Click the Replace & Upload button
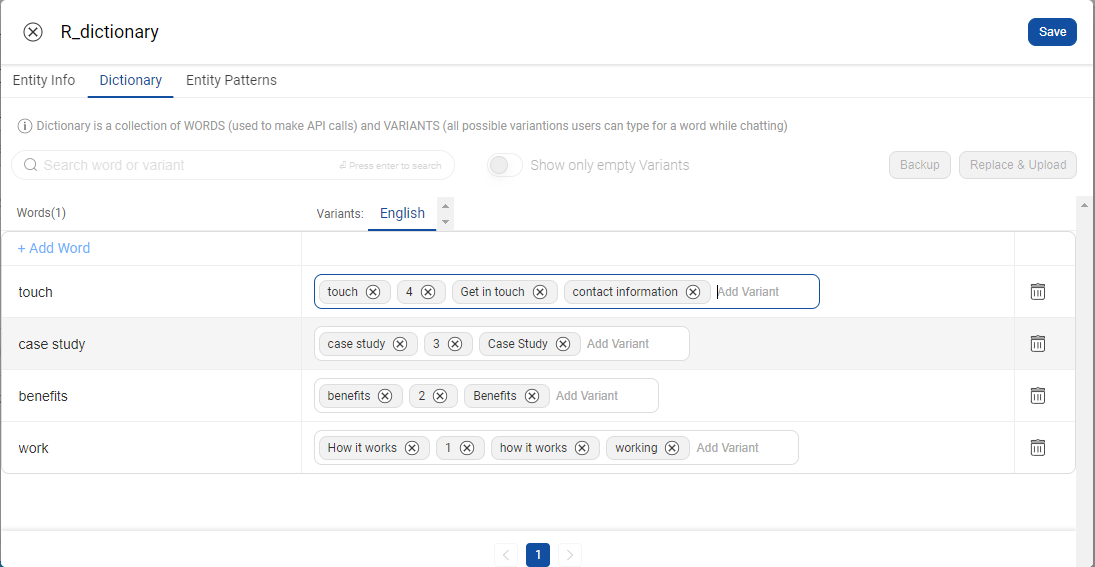 point(1018,165)
